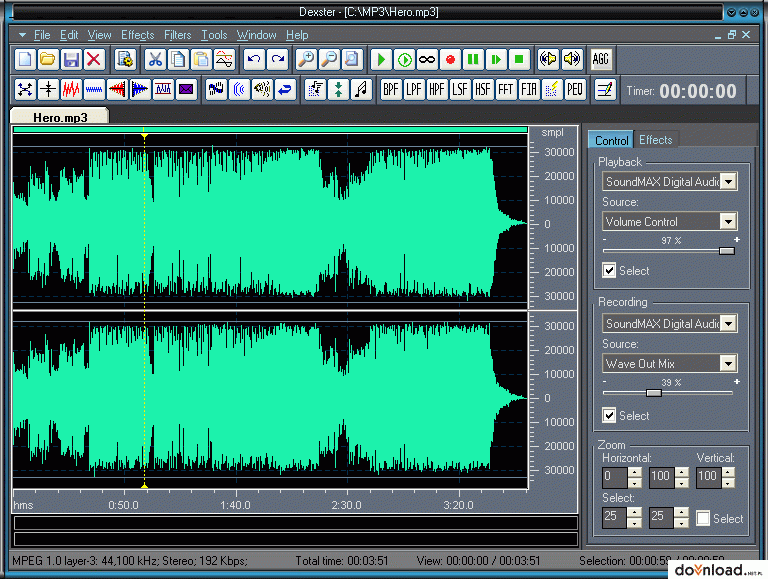Start playback with the green Play button
The width and height of the screenshot is (768, 579).
(381, 60)
